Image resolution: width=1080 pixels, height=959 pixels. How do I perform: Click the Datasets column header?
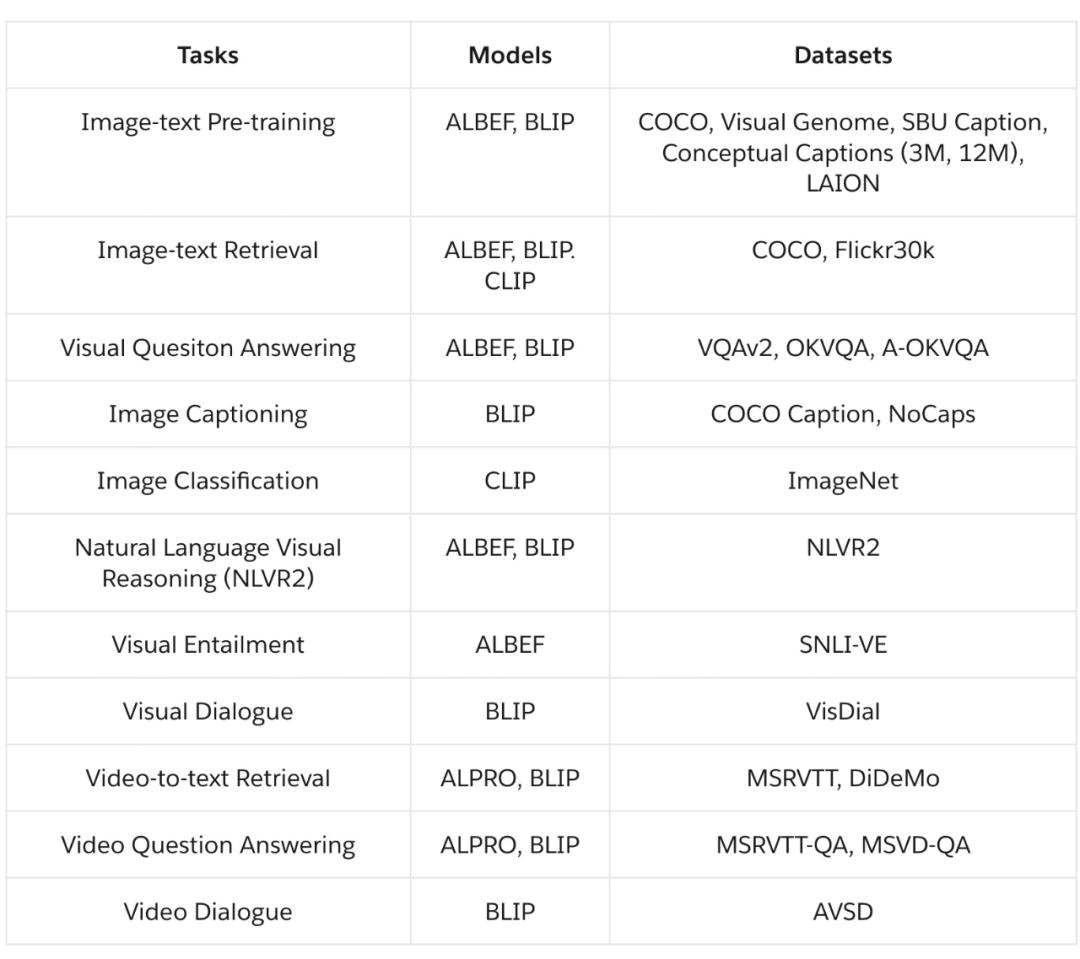pos(842,56)
